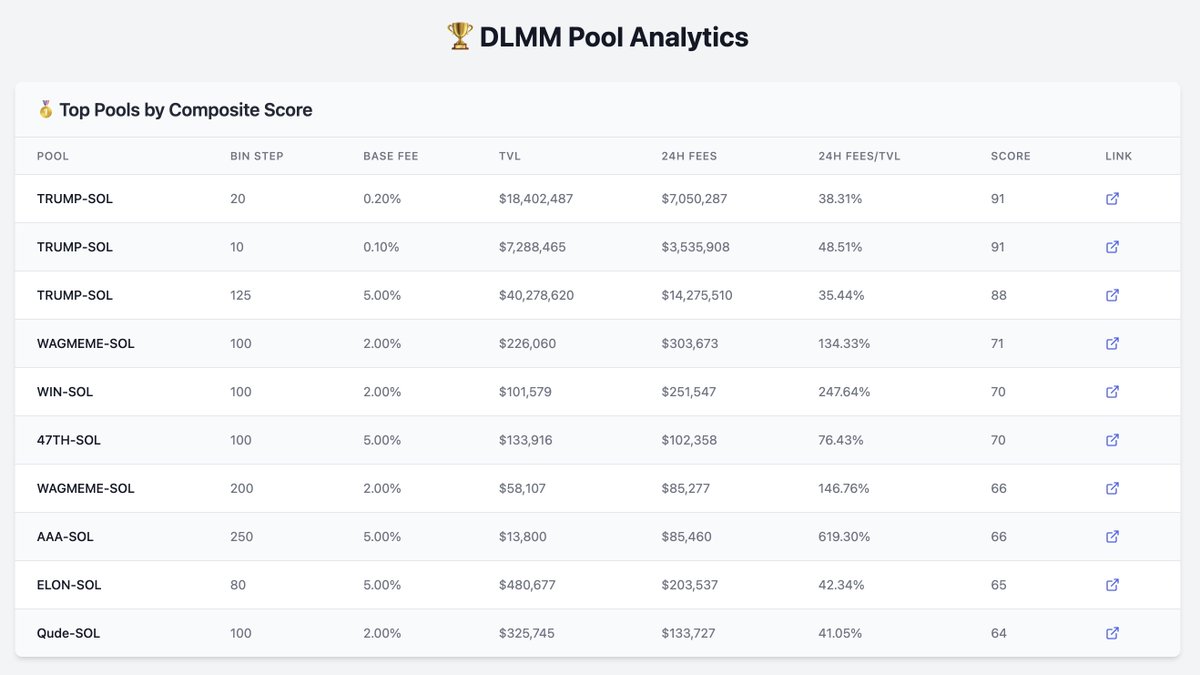
Task: Open external link icon for 47TH-SOL pool
Action: [1112, 440]
